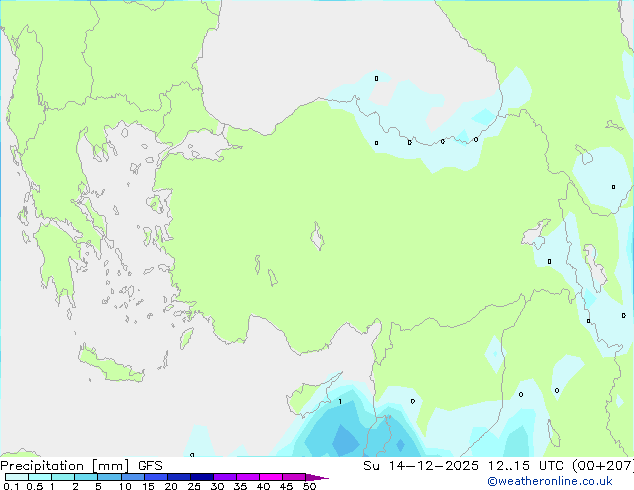
Task: Click the '0.5' legend value
Action: [35, 486]
